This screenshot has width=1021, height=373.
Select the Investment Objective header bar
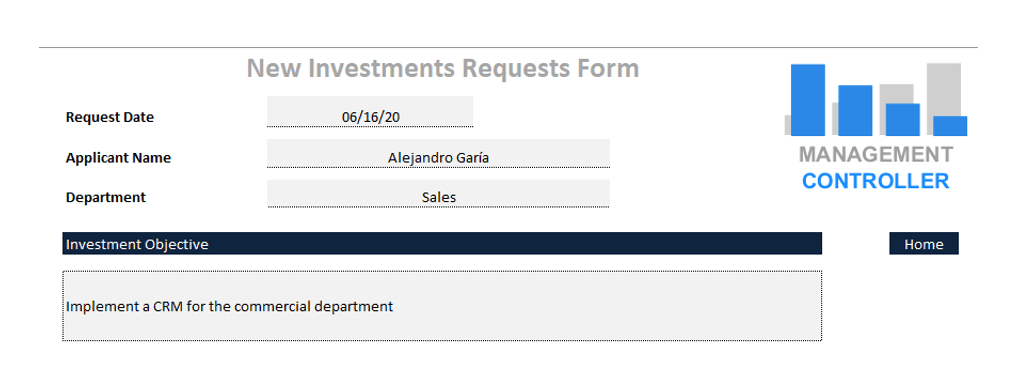click(442, 243)
